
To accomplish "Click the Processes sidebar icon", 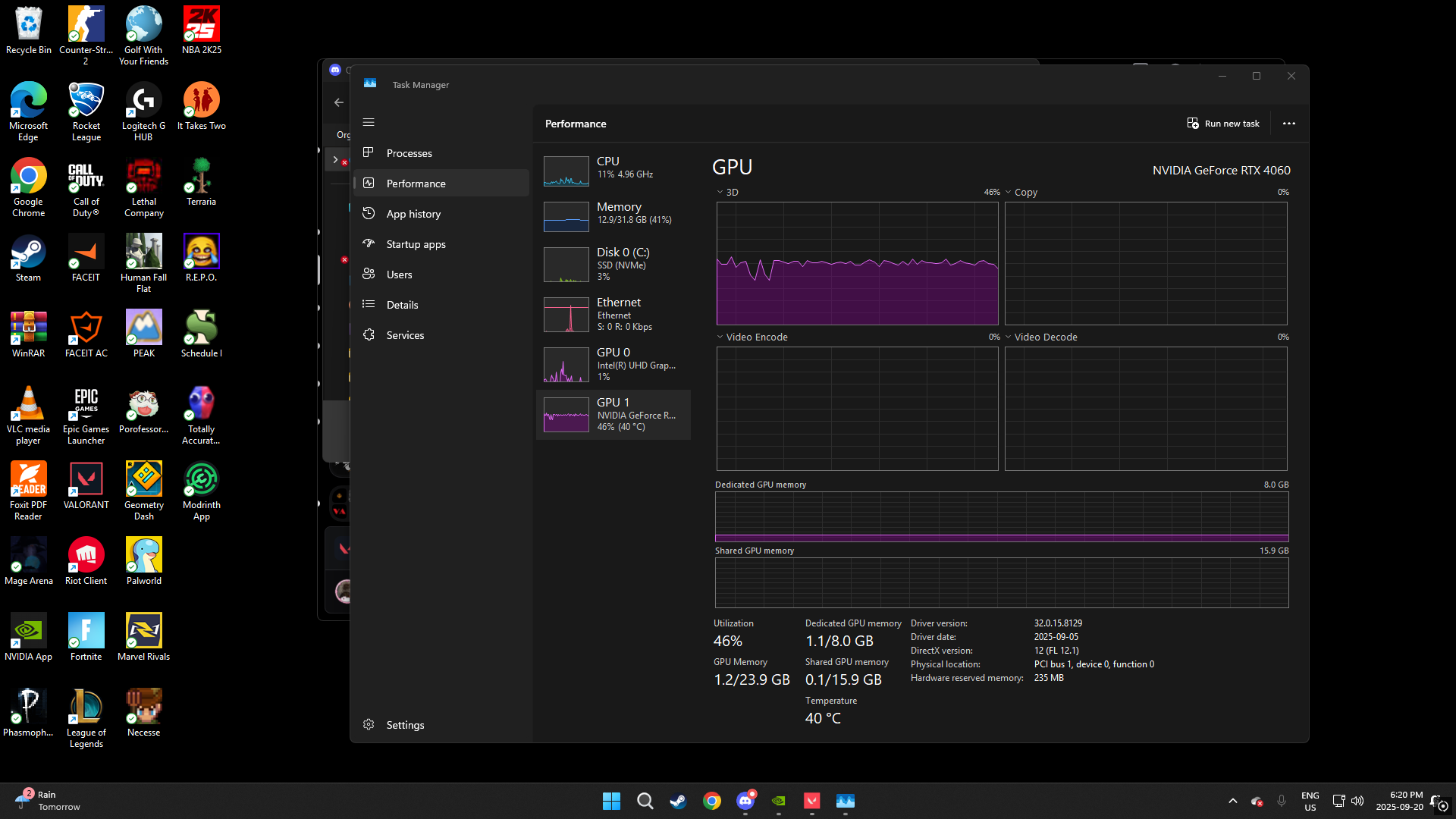I will [369, 152].
